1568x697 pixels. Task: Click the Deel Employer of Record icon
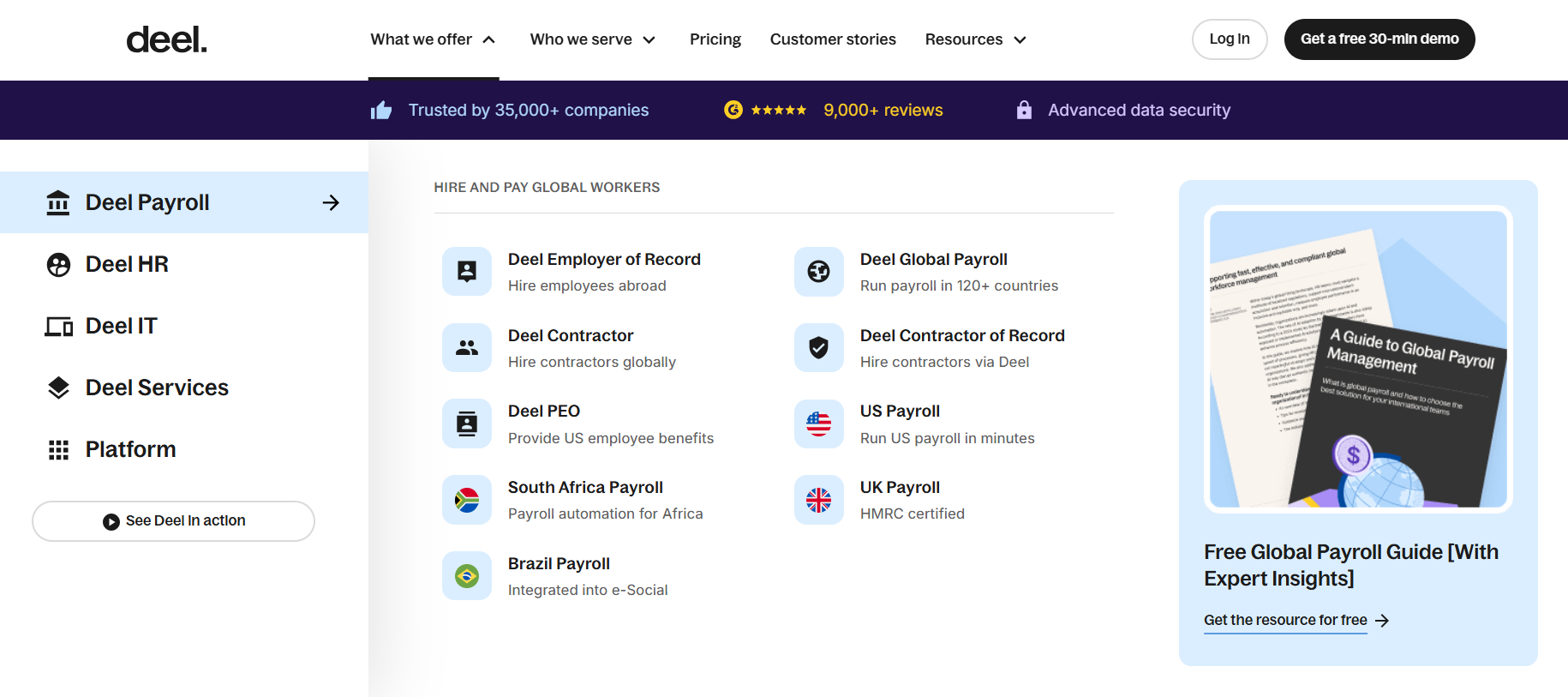467,272
